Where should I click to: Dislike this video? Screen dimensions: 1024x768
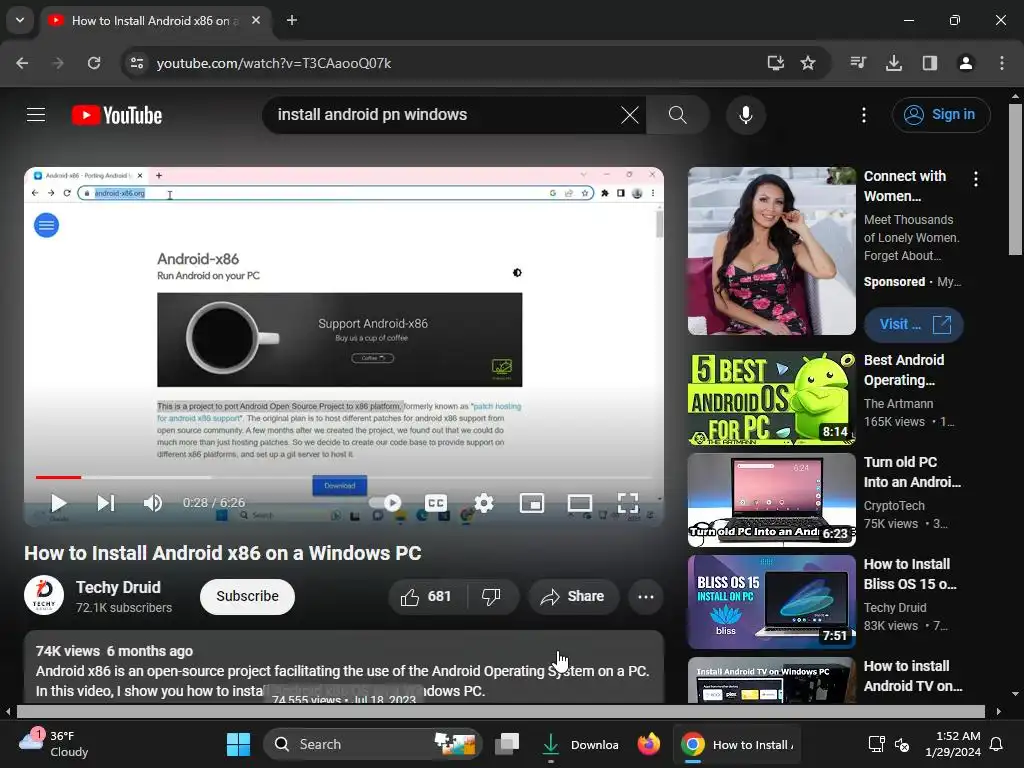click(x=492, y=596)
